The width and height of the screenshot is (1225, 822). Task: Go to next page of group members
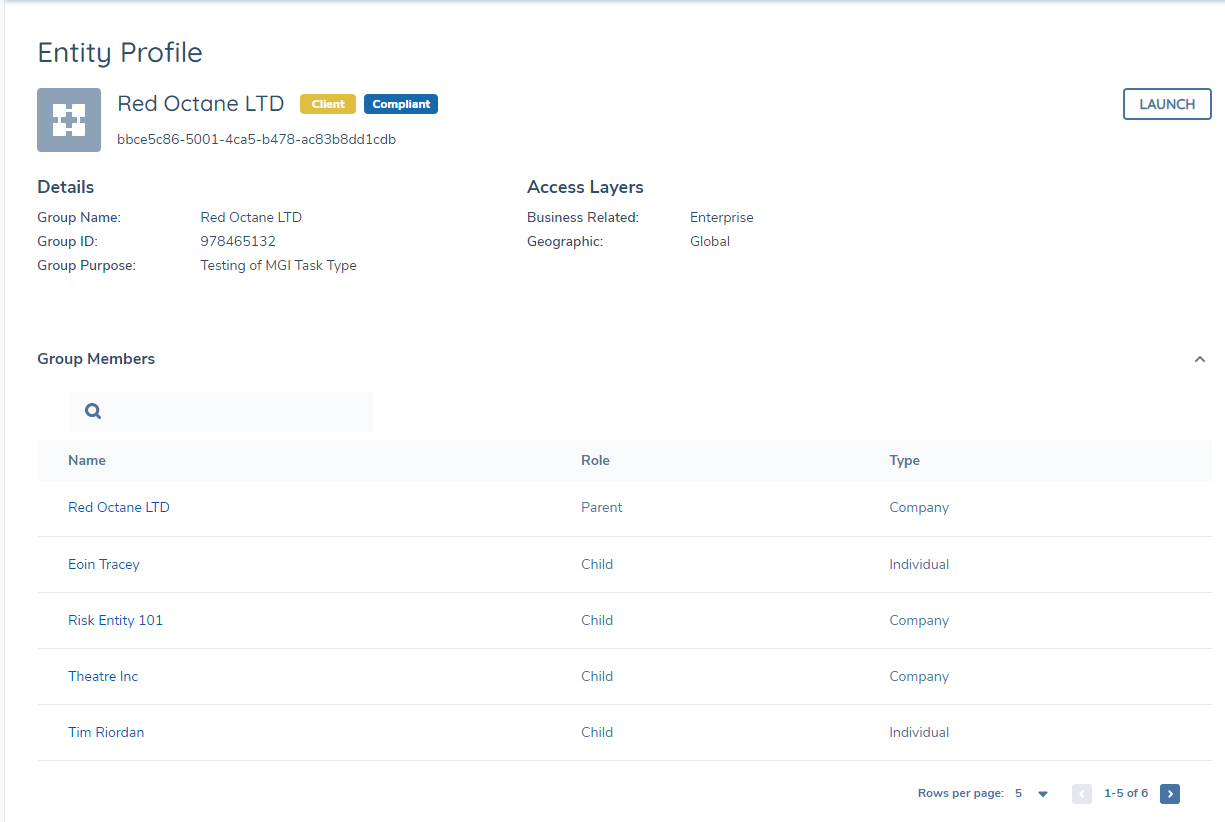click(x=1170, y=794)
